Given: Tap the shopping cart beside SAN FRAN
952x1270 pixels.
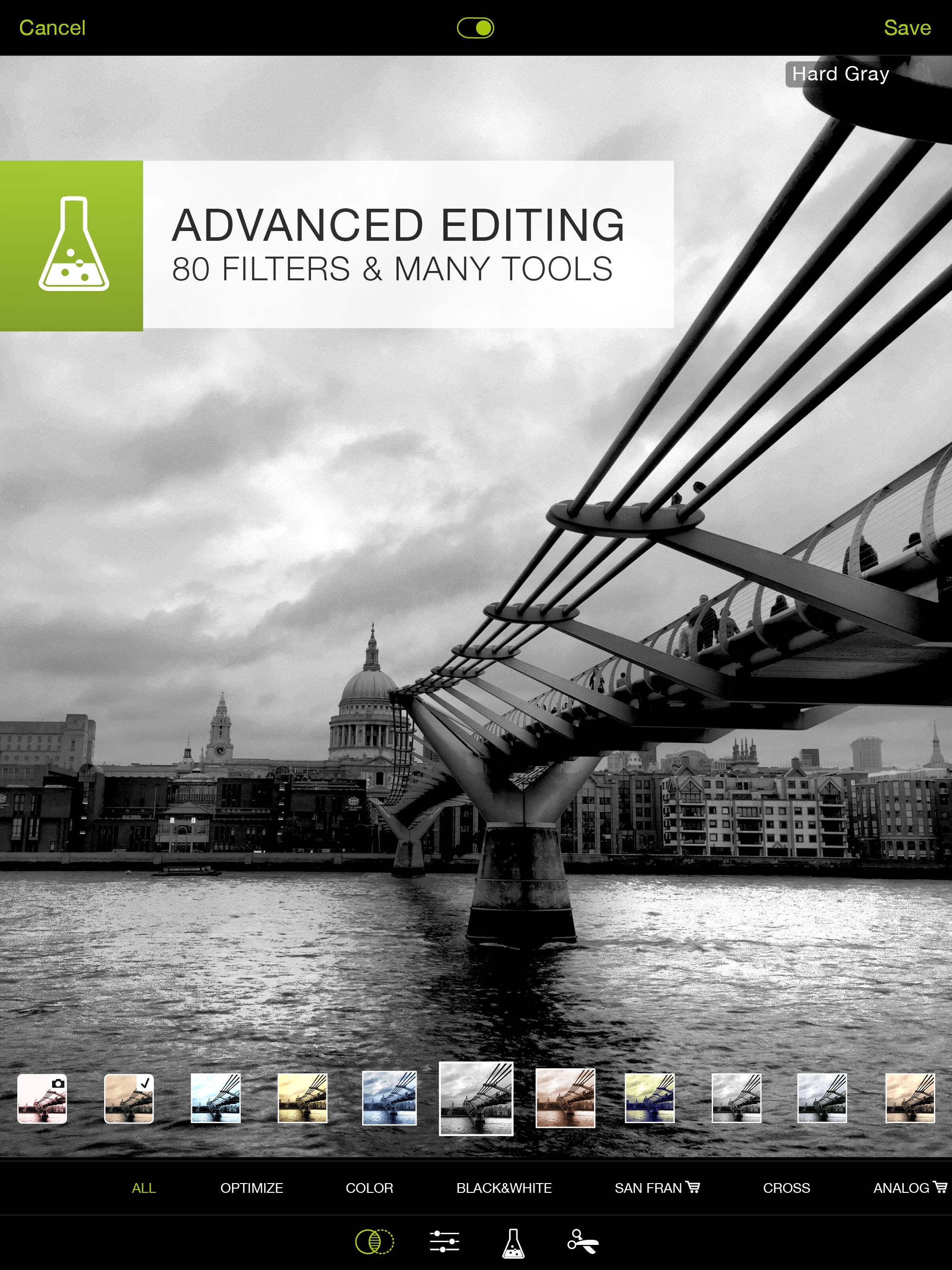Looking at the screenshot, I should pyautogui.click(x=693, y=1187).
